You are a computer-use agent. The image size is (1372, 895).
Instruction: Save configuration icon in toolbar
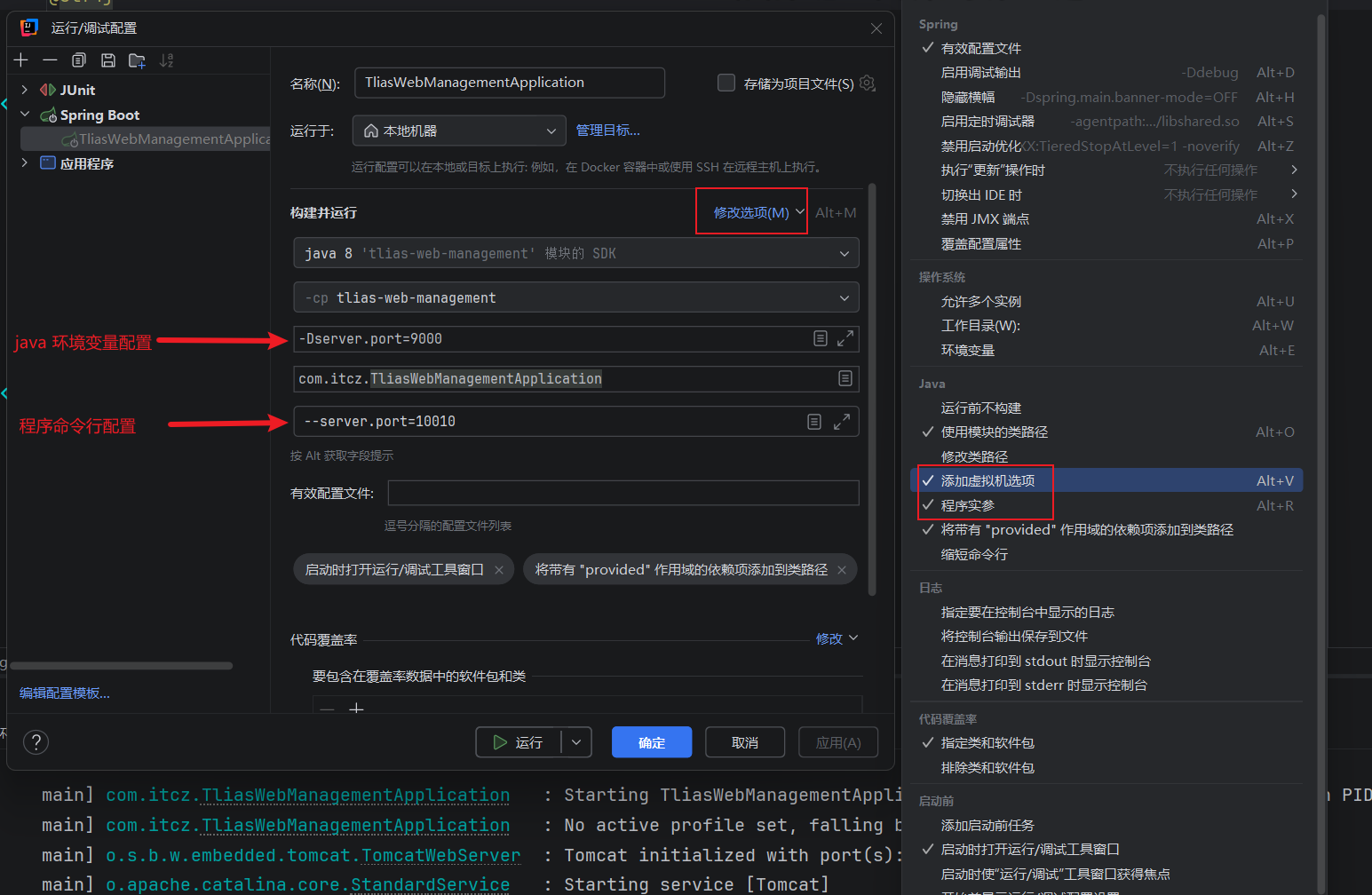tap(108, 60)
